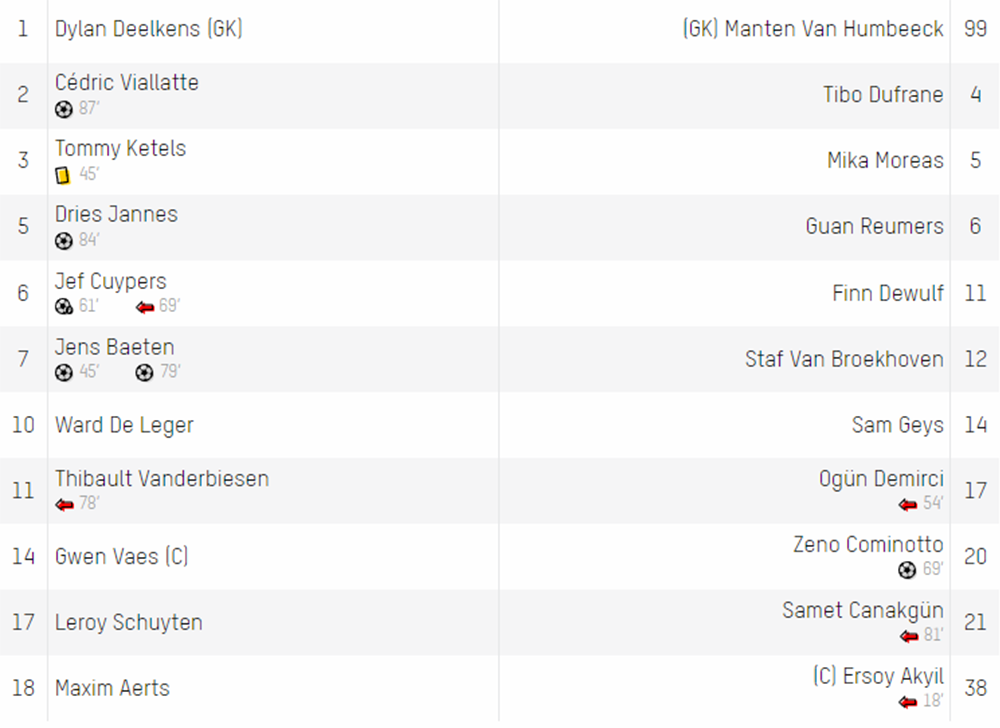1000x728 pixels.
Task: Open player Dylan Deelkens (GK)
Action: coord(149,29)
